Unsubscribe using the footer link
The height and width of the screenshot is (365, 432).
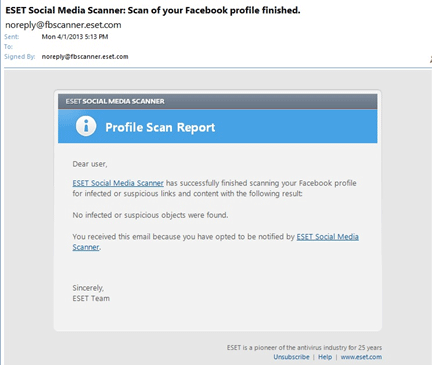[291, 357]
